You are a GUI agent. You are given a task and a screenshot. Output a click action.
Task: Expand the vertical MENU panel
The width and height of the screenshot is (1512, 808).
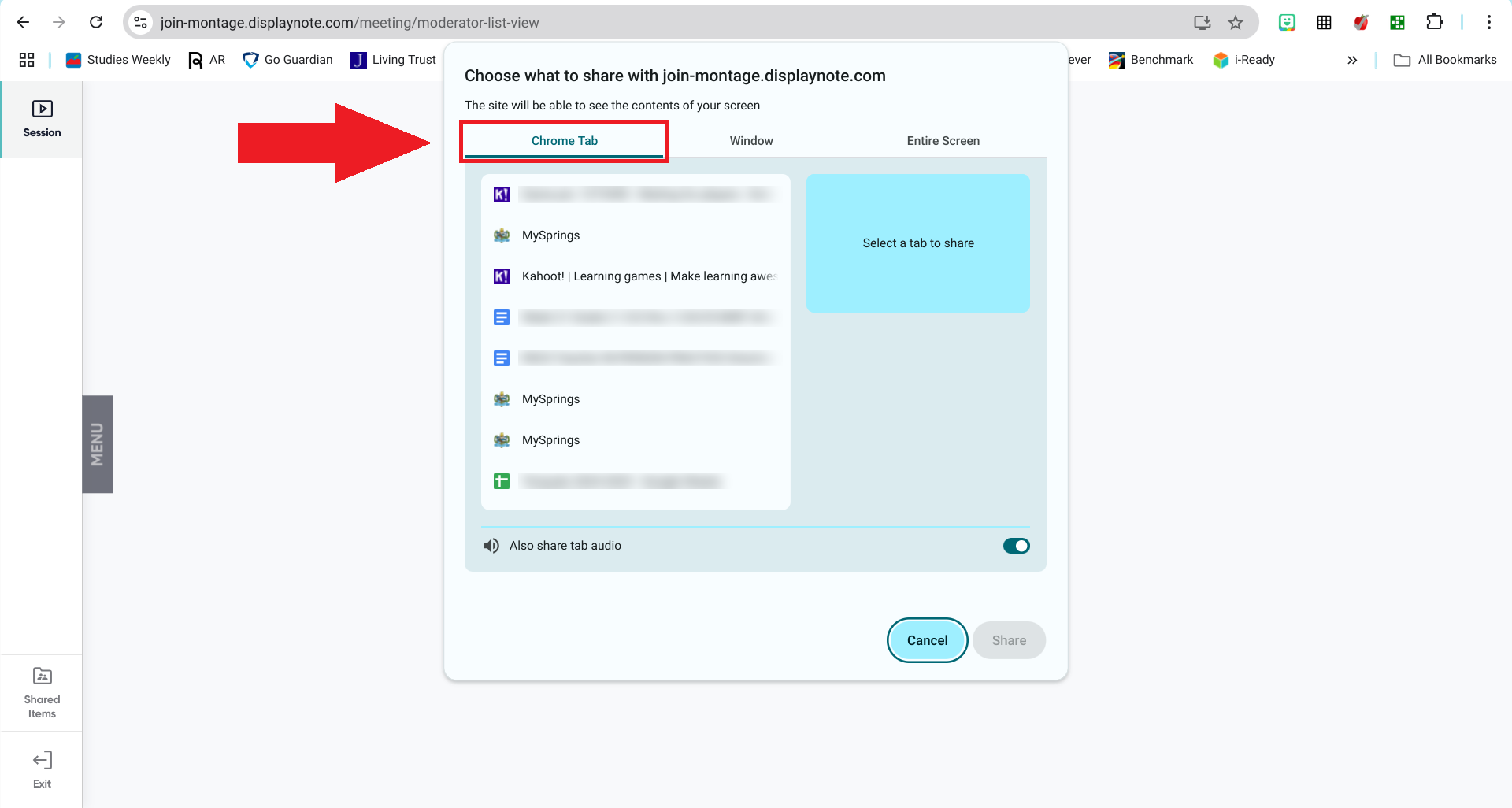tap(98, 444)
